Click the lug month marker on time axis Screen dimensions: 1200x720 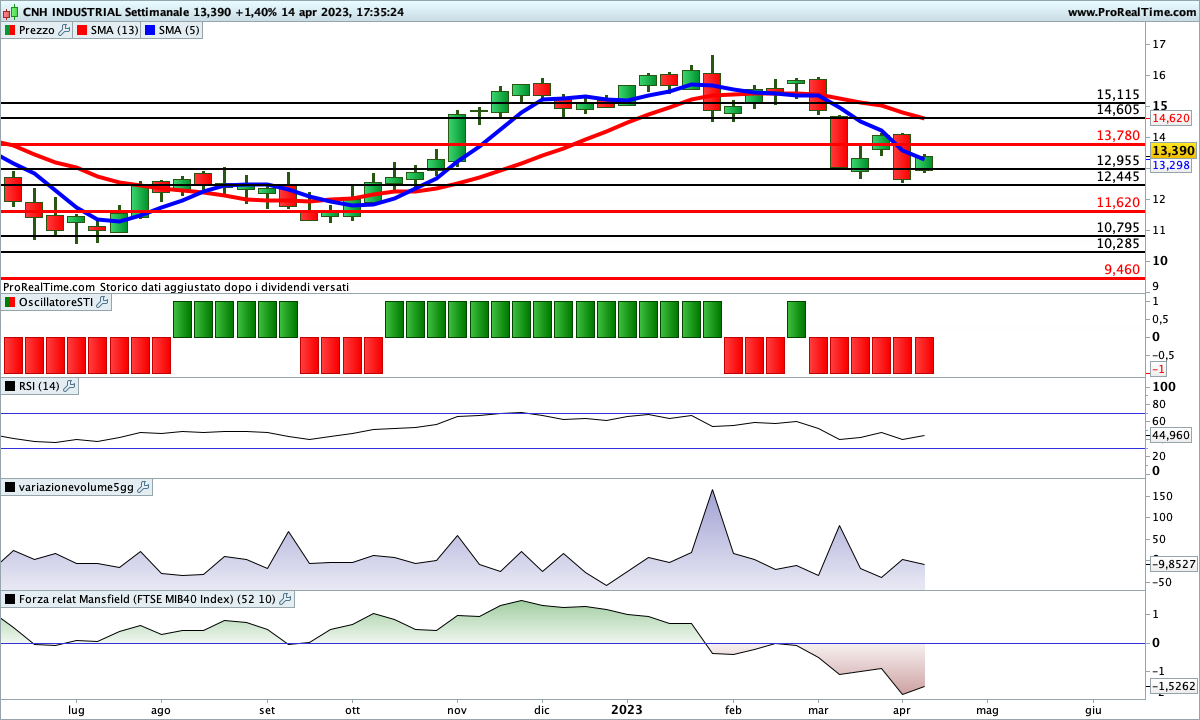point(76,710)
